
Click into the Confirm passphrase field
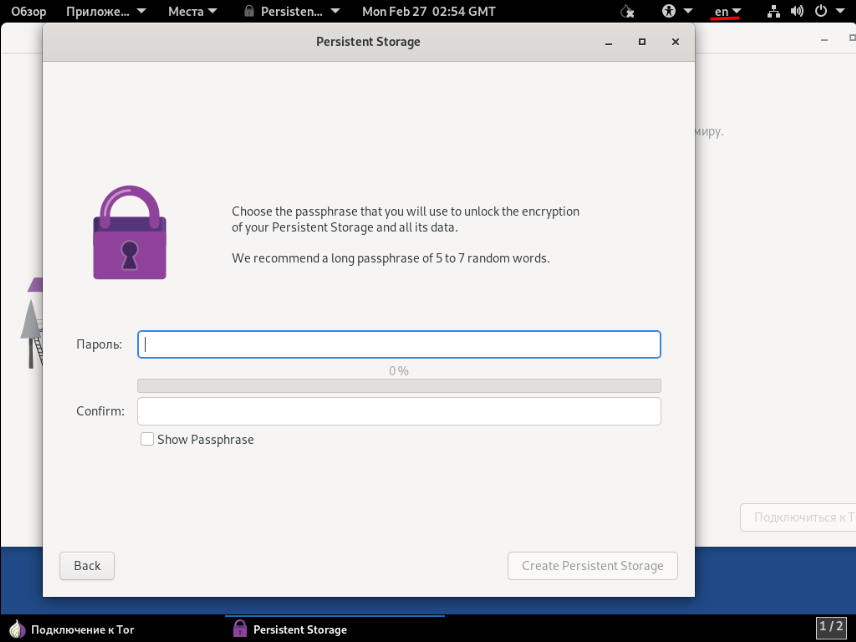point(398,411)
